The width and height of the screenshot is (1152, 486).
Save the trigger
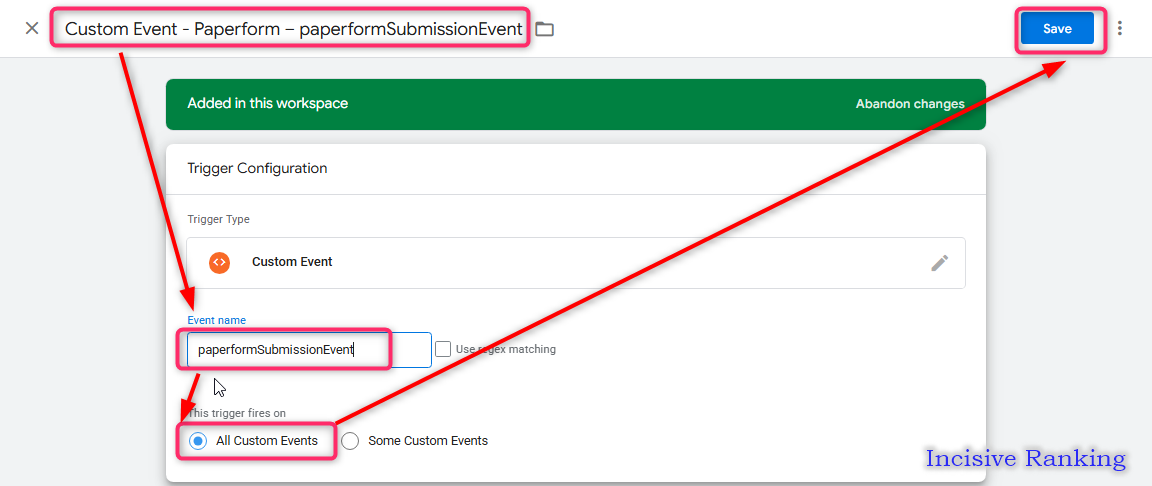(x=1057, y=29)
